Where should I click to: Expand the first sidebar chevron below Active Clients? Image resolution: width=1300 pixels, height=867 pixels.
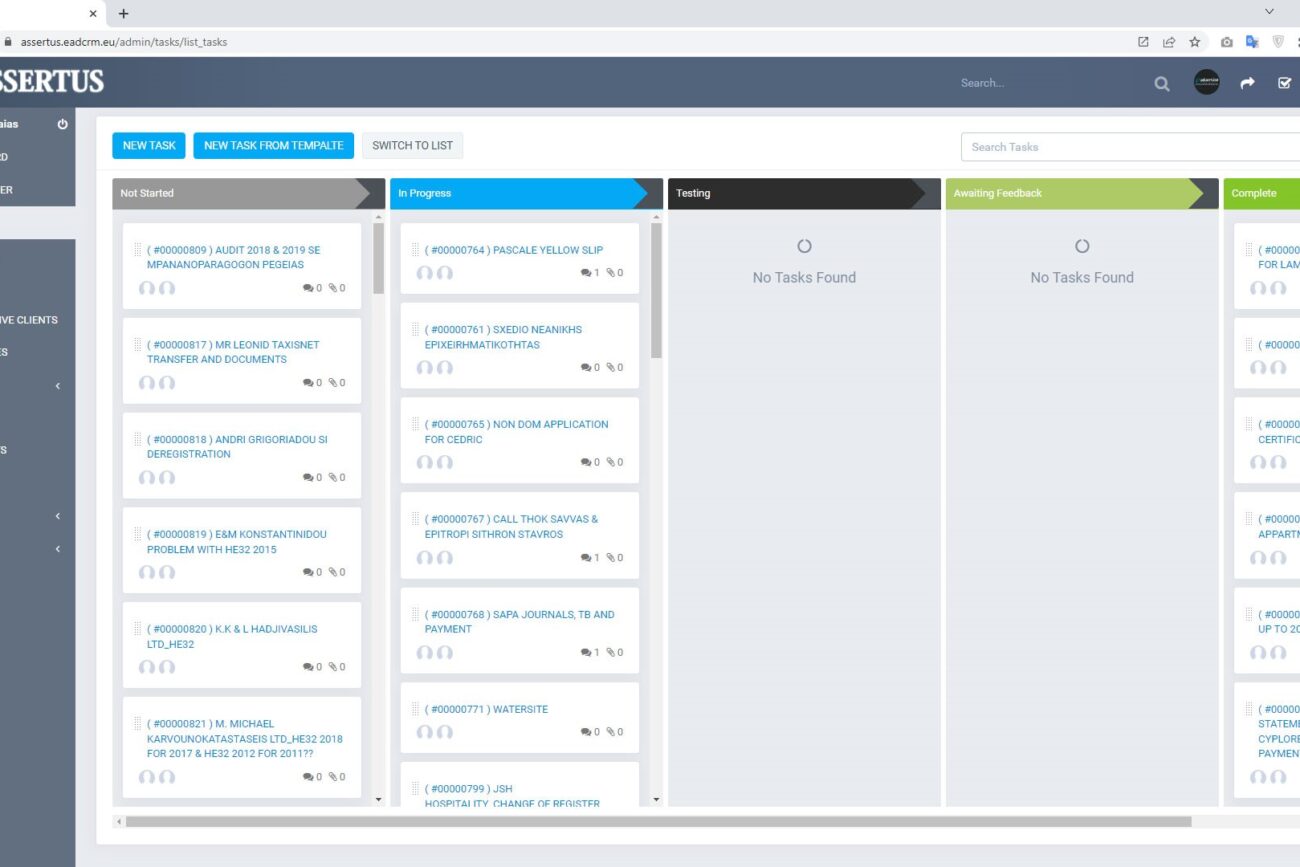[58, 386]
